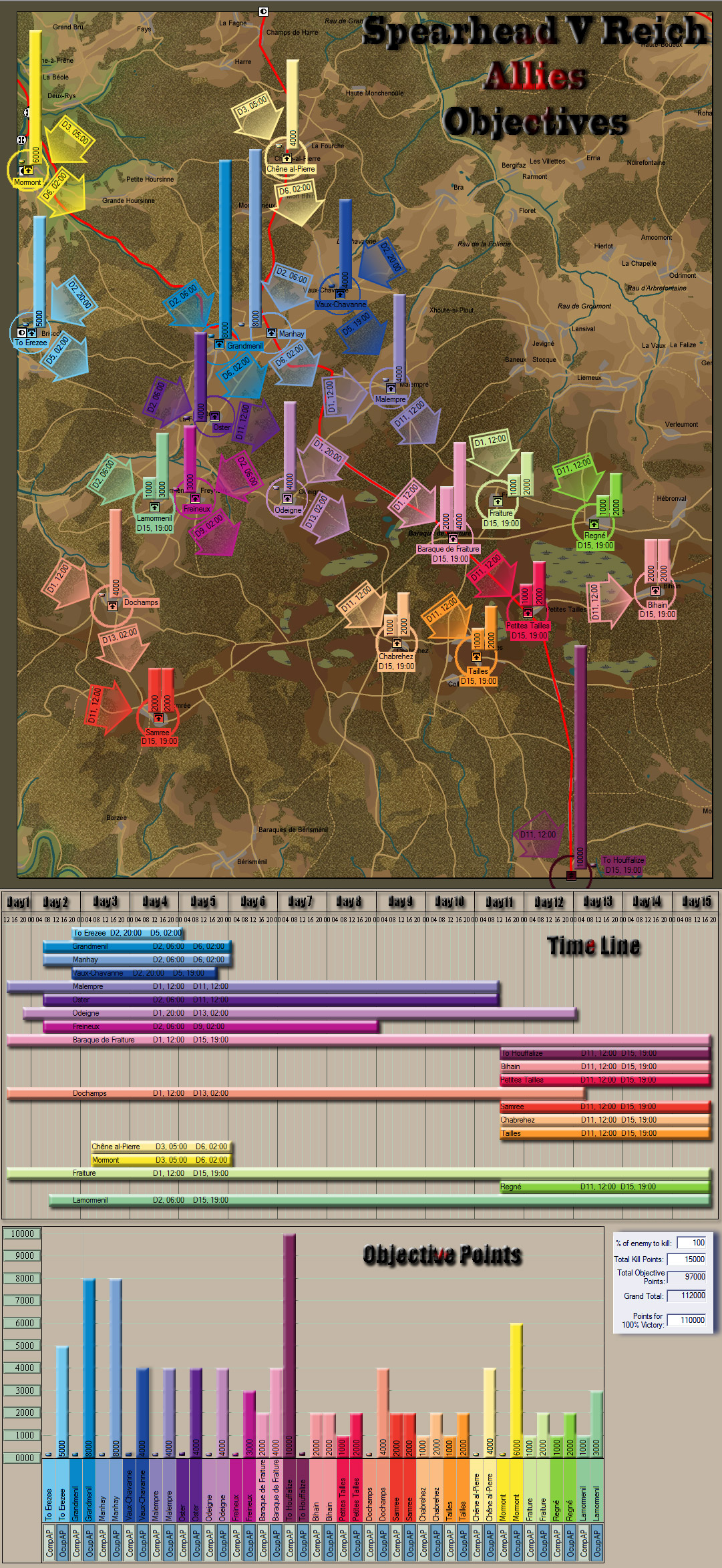Click the Petites Tailles objective marker icon
This screenshot has width=722, height=1568.
pyautogui.click(x=528, y=612)
